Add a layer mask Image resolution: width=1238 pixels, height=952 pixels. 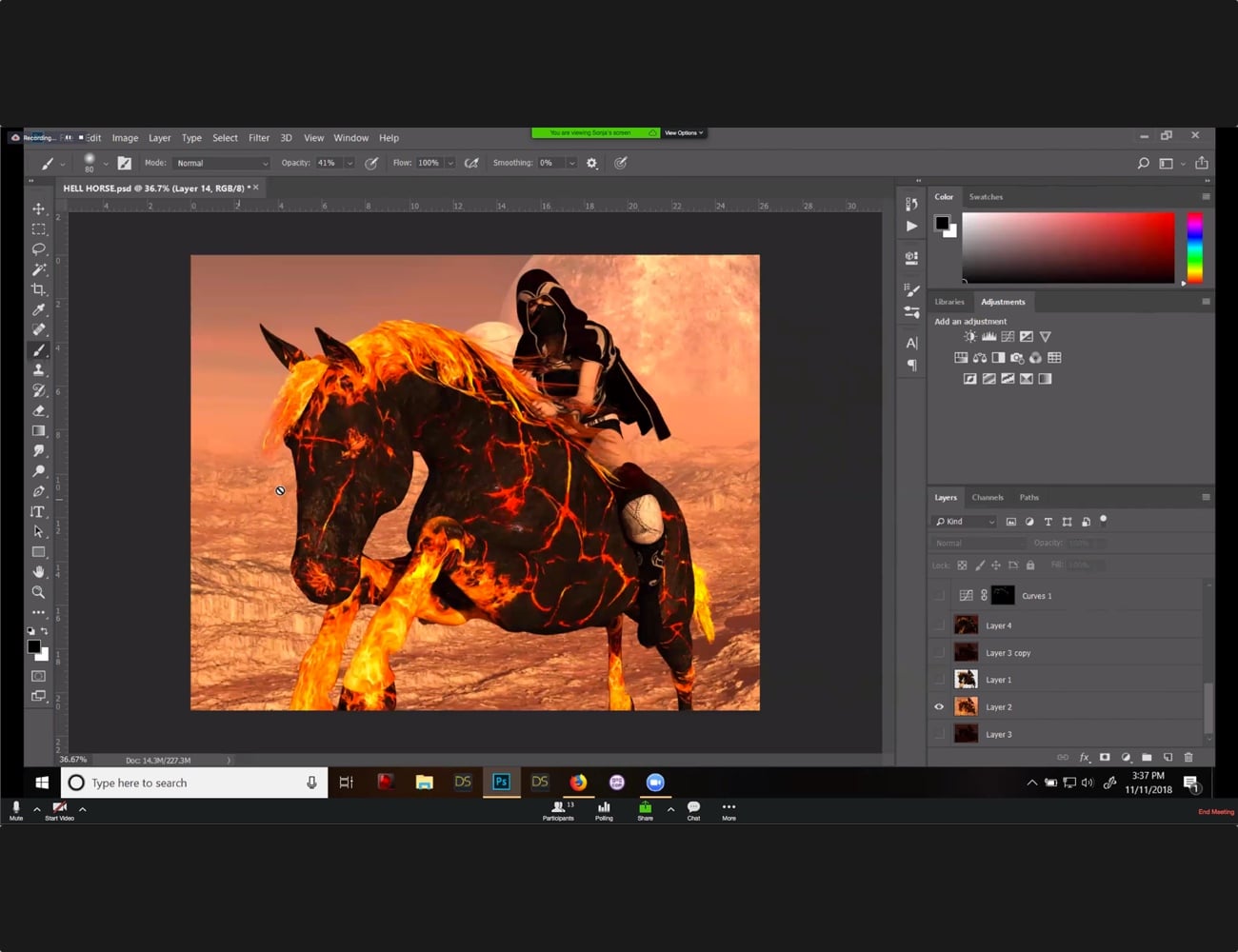[1105, 757]
